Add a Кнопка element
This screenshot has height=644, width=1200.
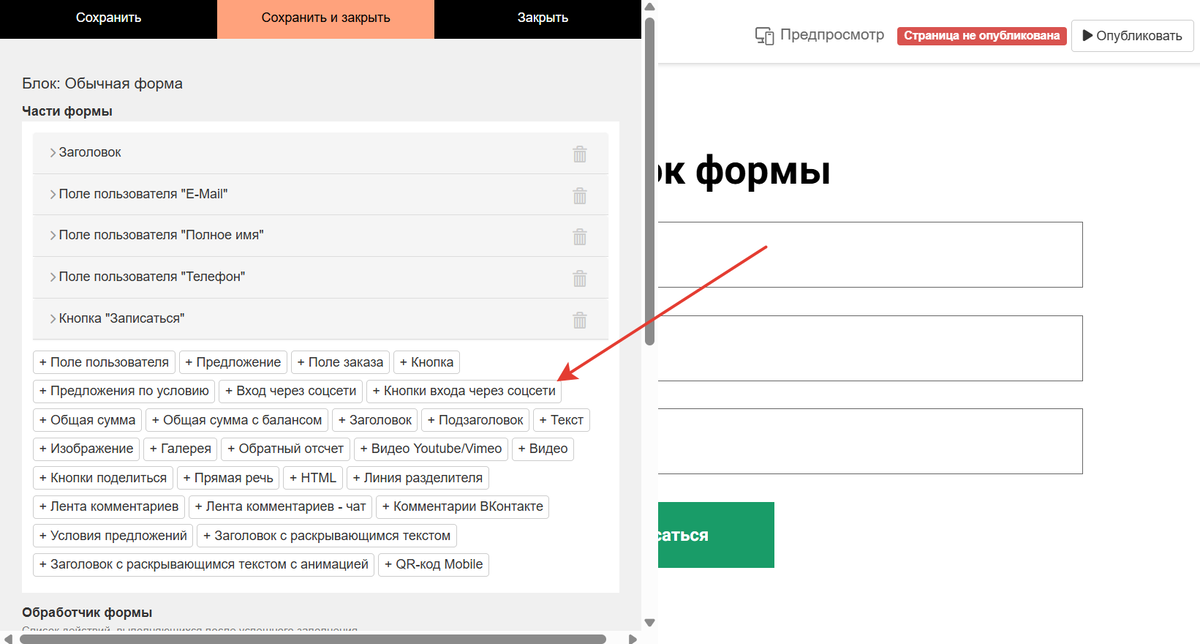tap(427, 362)
